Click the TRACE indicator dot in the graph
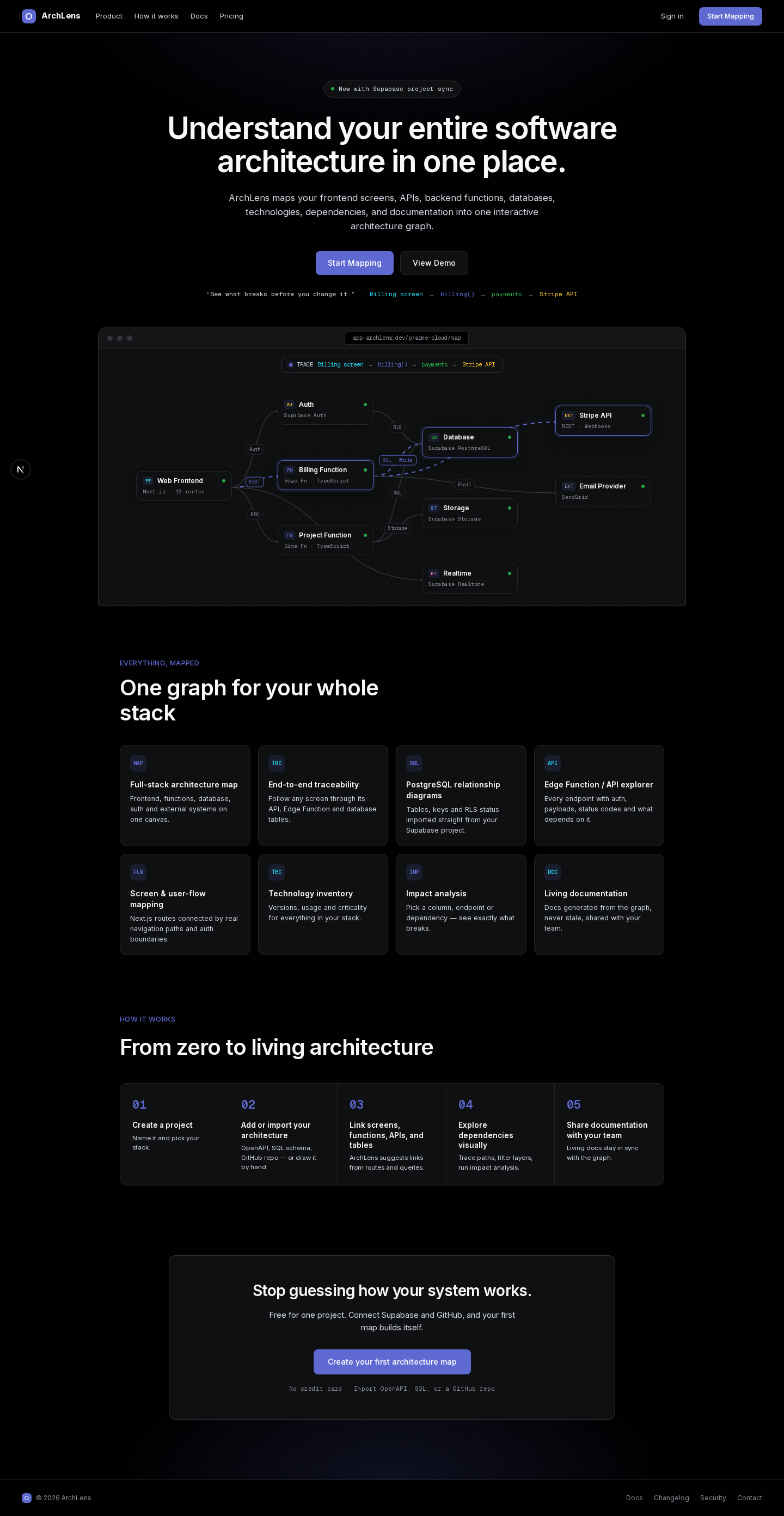 [x=291, y=365]
